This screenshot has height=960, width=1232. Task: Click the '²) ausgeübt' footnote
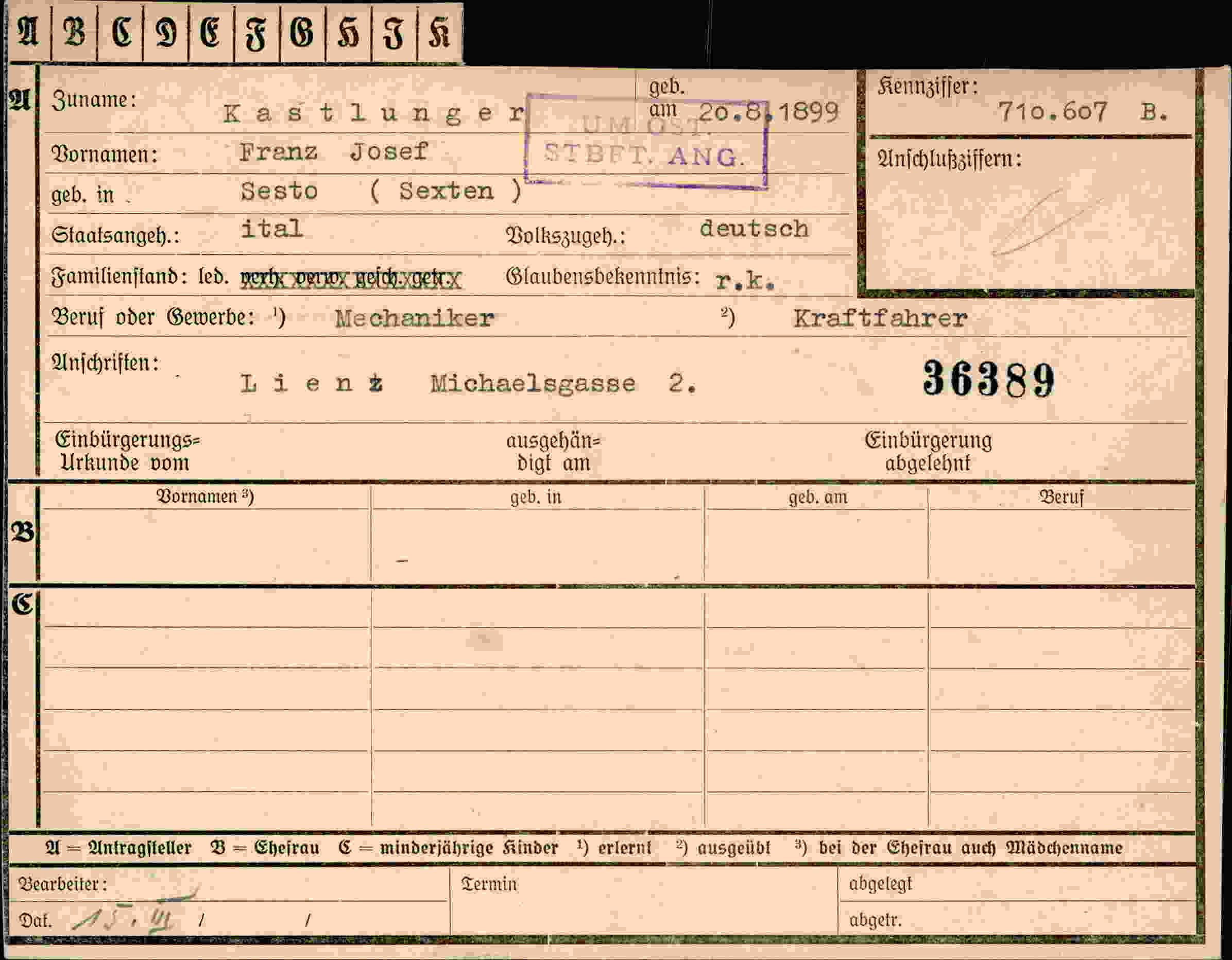pos(723,848)
